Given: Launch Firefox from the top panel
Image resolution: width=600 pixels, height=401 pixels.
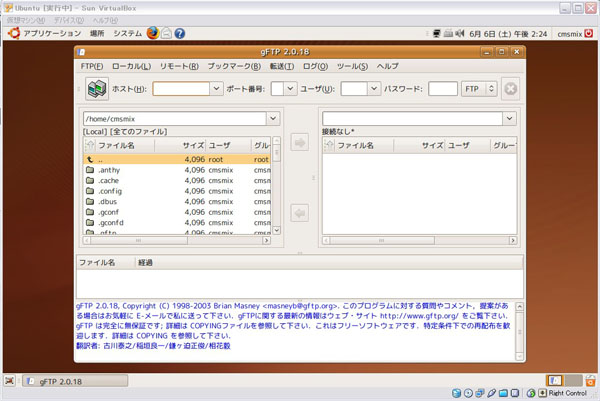Looking at the screenshot, I should (x=153, y=33).
